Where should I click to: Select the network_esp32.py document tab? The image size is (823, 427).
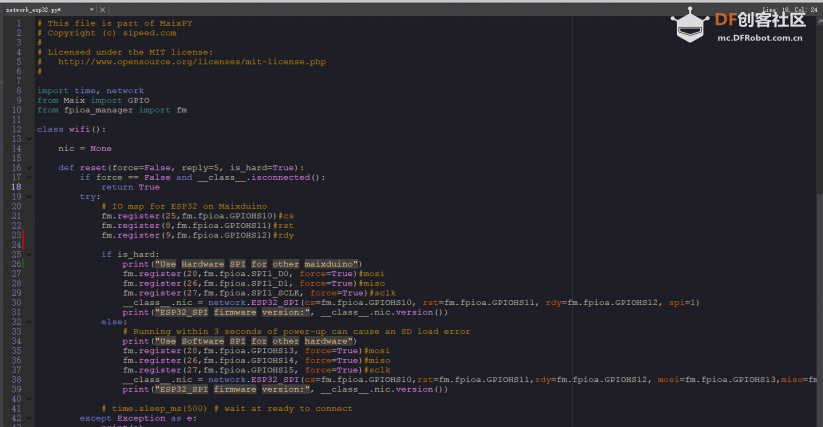click(x=33, y=10)
